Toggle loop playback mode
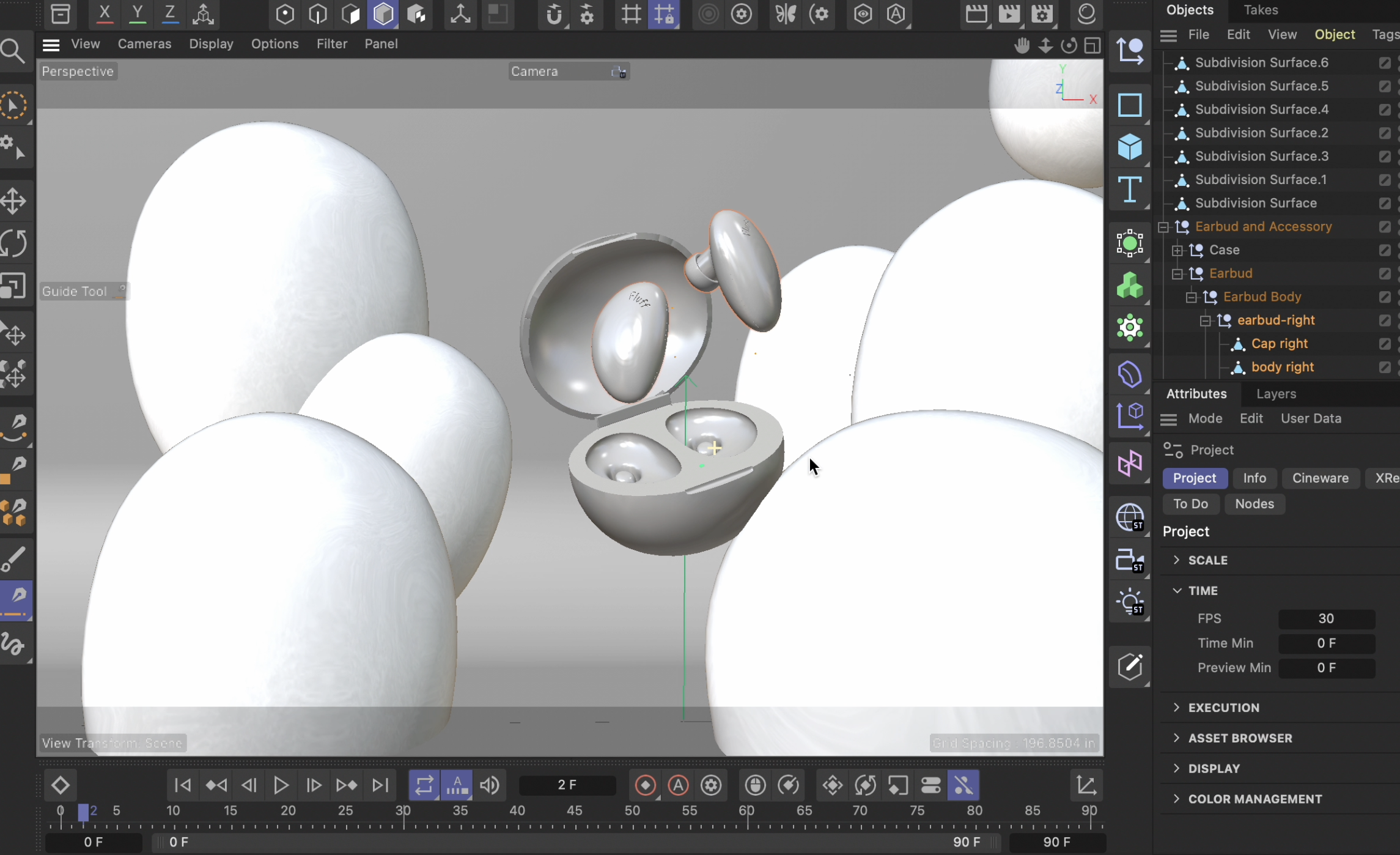The height and width of the screenshot is (855, 1400). (x=424, y=785)
